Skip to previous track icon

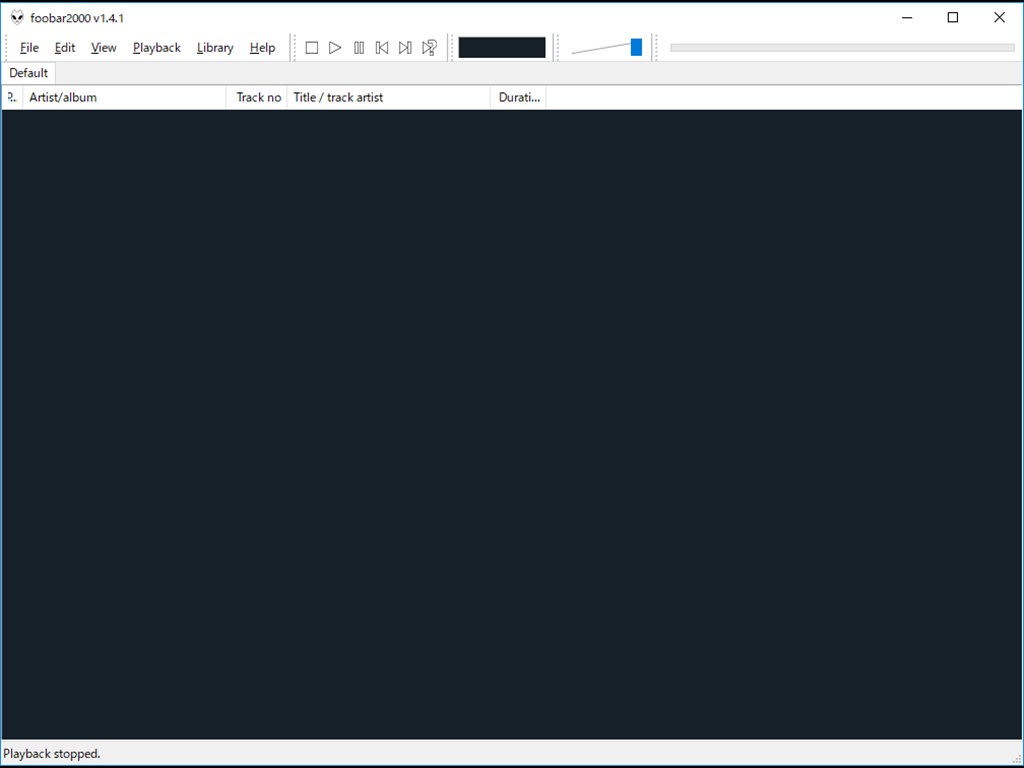(382, 47)
